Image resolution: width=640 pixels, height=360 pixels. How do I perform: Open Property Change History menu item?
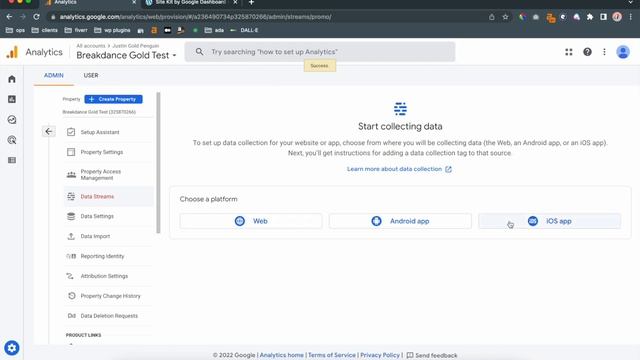pyautogui.click(x=109, y=296)
